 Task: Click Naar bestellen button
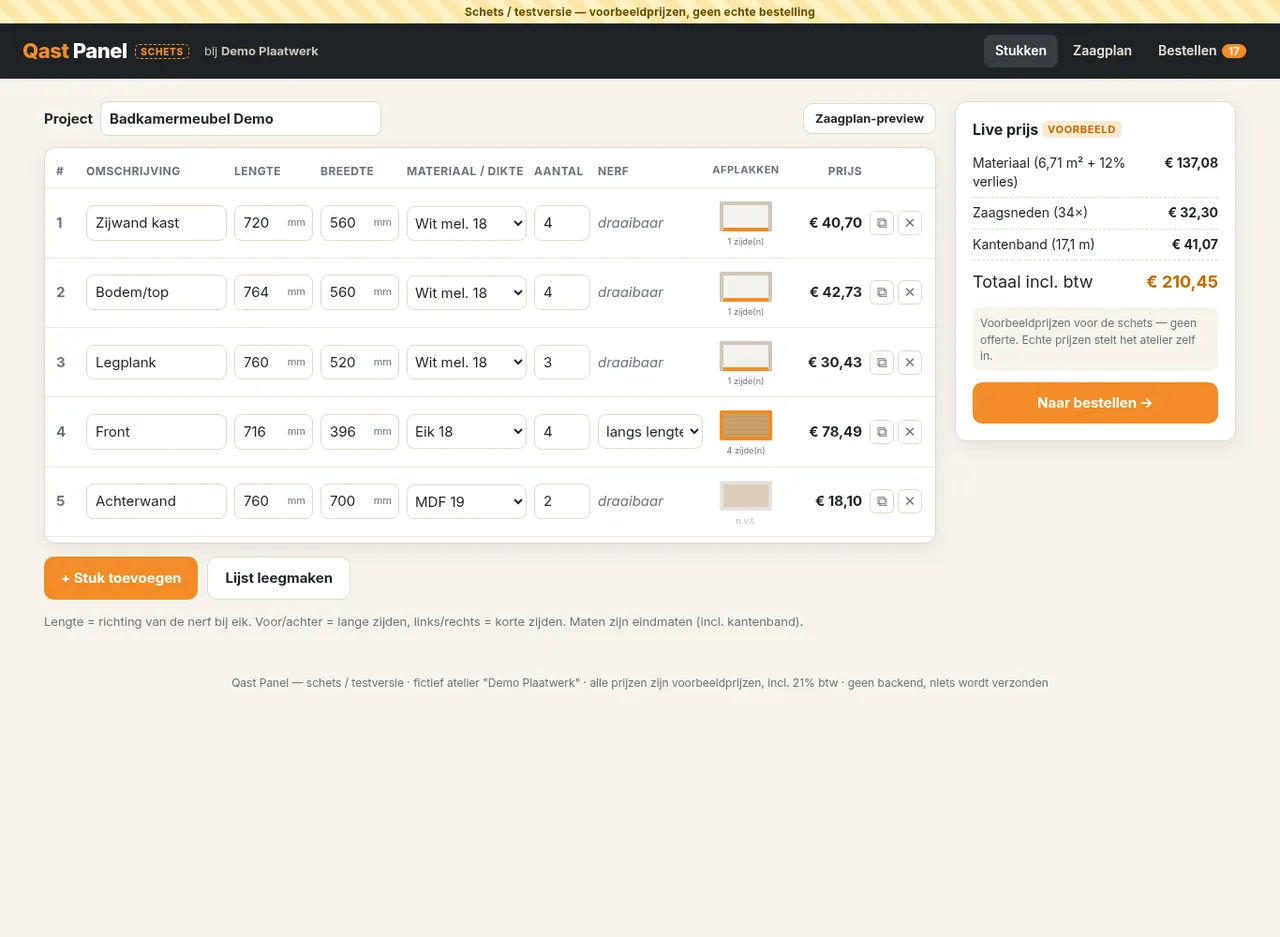[x=1095, y=403]
